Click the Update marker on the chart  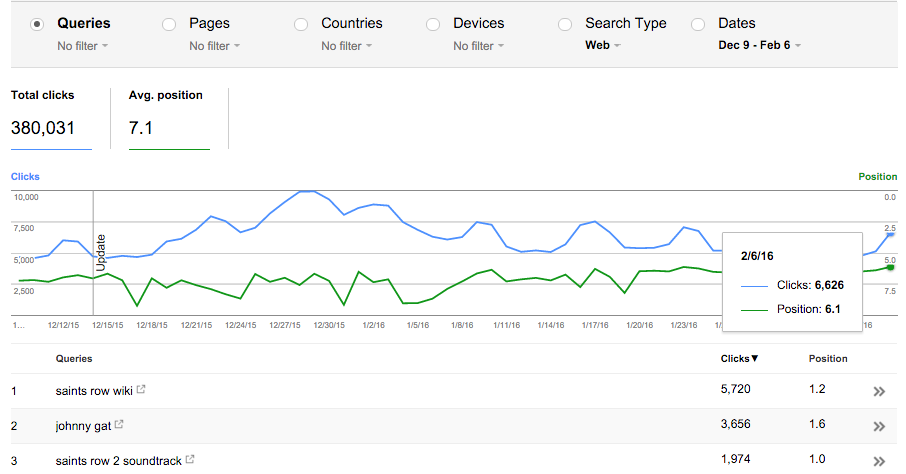101,253
